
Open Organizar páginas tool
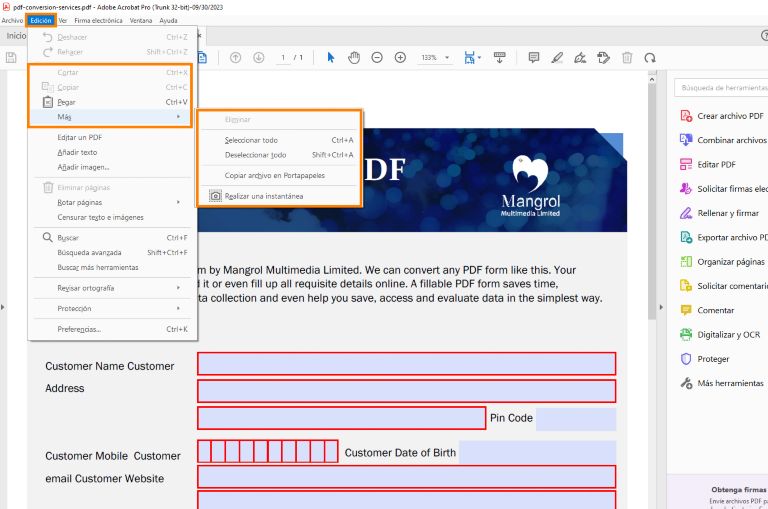pyautogui.click(x=722, y=262)
